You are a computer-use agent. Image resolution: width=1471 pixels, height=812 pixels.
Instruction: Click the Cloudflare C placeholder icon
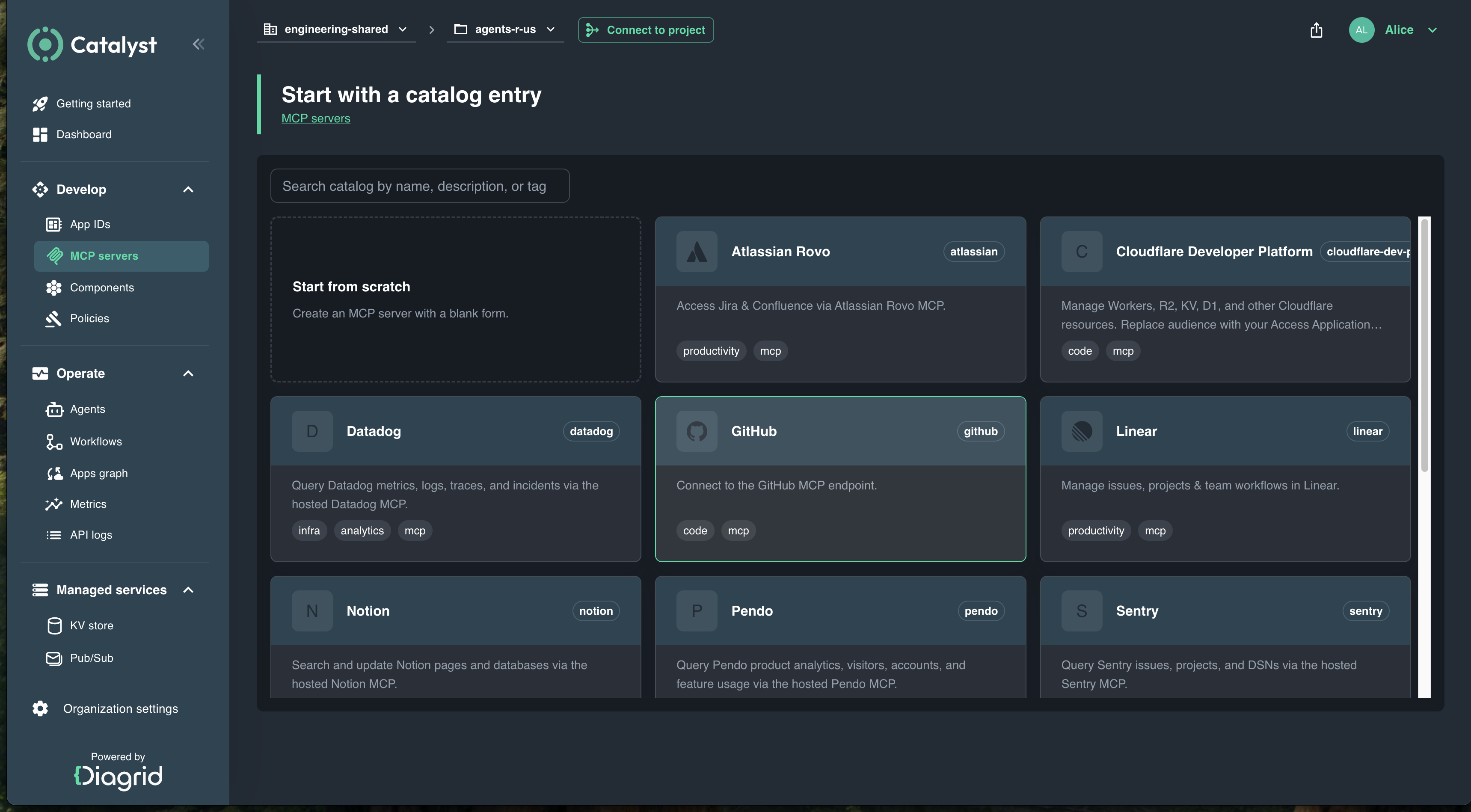pos(1082,251)
